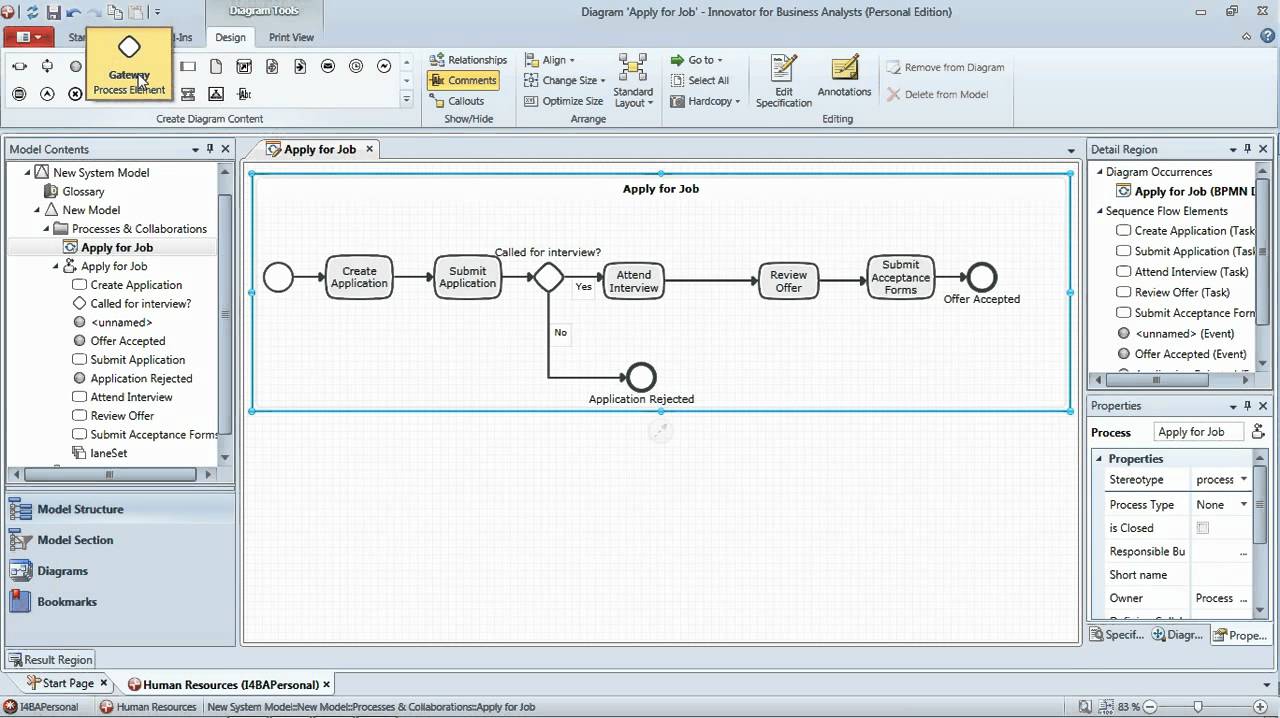Viewport: 1280px width, 718px height.
Task: Insert the vertical lane element icon
Action: [x=47, y=66]
